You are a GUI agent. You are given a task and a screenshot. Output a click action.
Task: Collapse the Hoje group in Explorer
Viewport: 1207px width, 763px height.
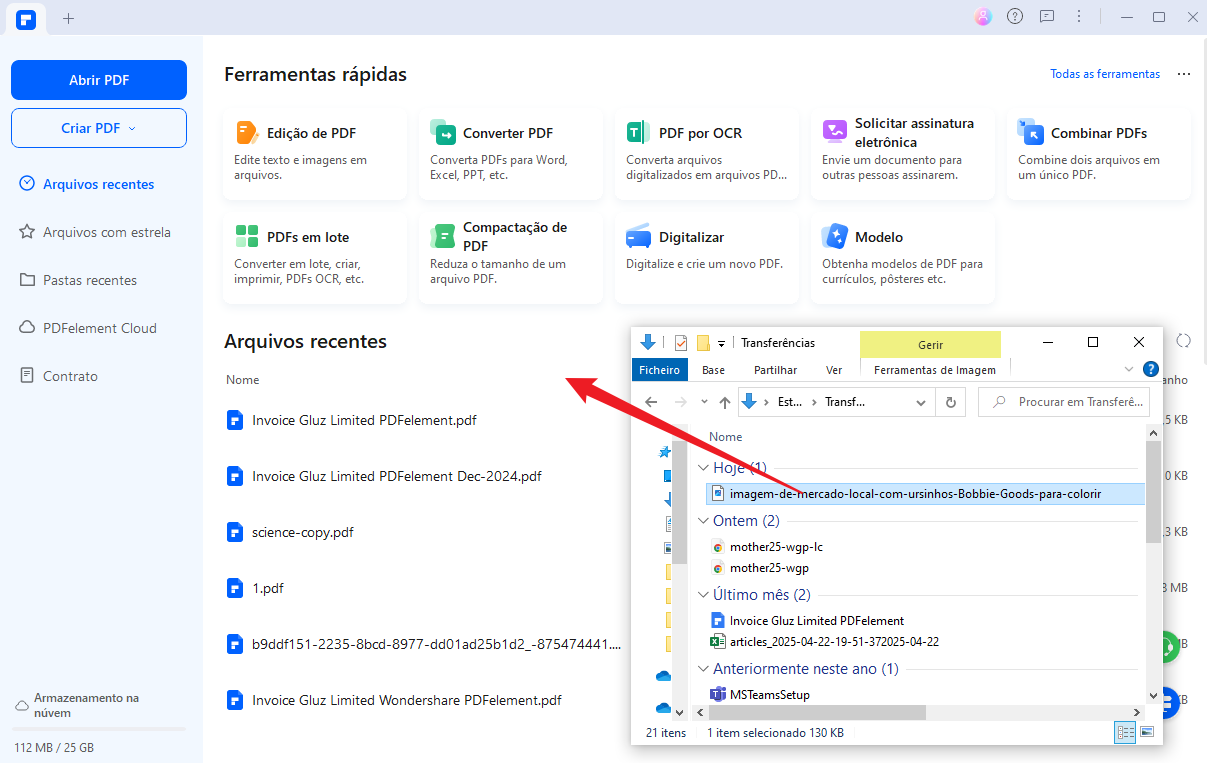(x=703, y=468)
